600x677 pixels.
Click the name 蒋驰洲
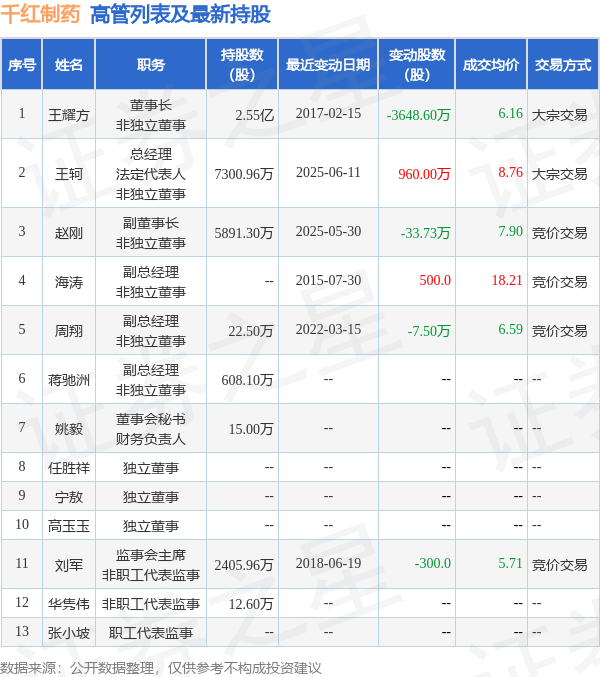(69, 380)
